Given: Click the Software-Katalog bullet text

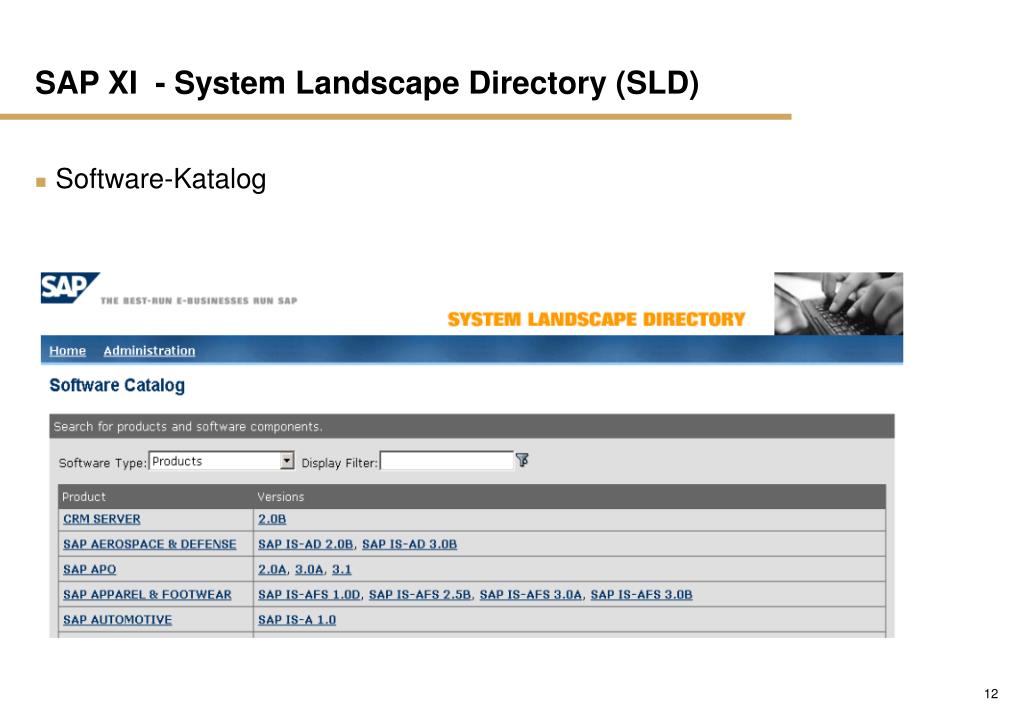Looking at the screenshot, I should (161, 179).
